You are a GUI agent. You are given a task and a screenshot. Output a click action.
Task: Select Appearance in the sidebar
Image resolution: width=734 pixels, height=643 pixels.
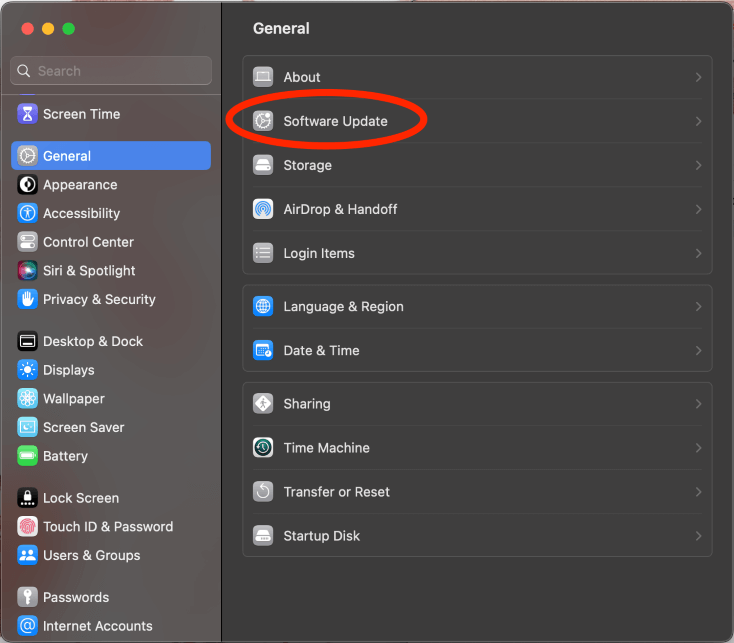80,185
